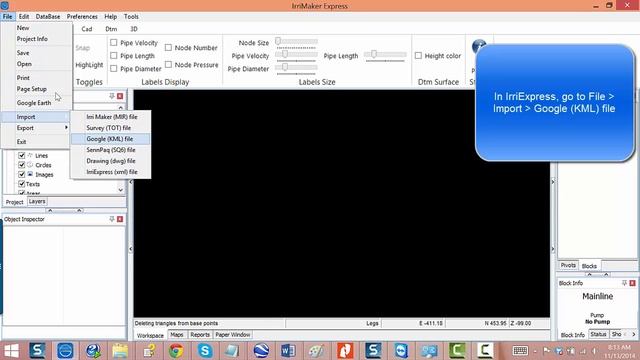Viewport: 640px width, 360px height.
Task: Switch to the Layers tab
Action: (37, 202)
